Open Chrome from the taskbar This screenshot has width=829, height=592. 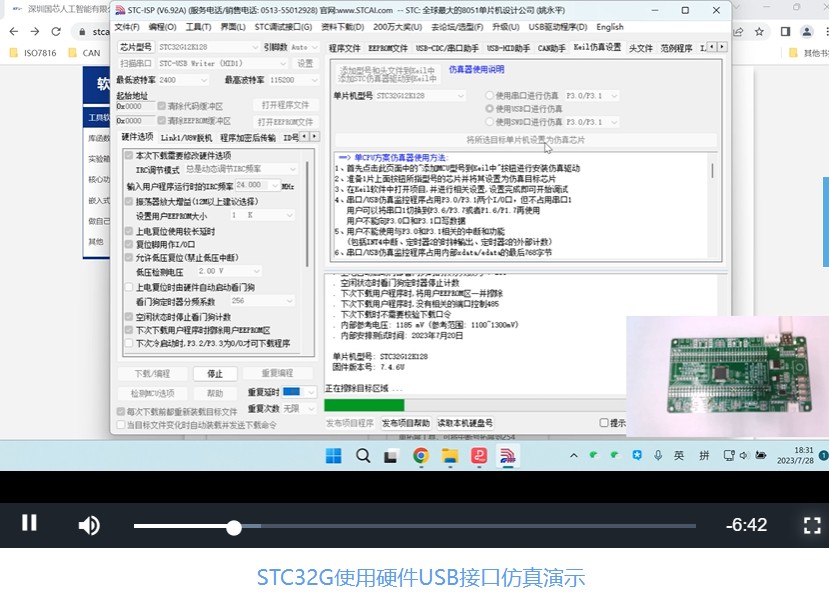pyautogui.click(x=421, y=456)
